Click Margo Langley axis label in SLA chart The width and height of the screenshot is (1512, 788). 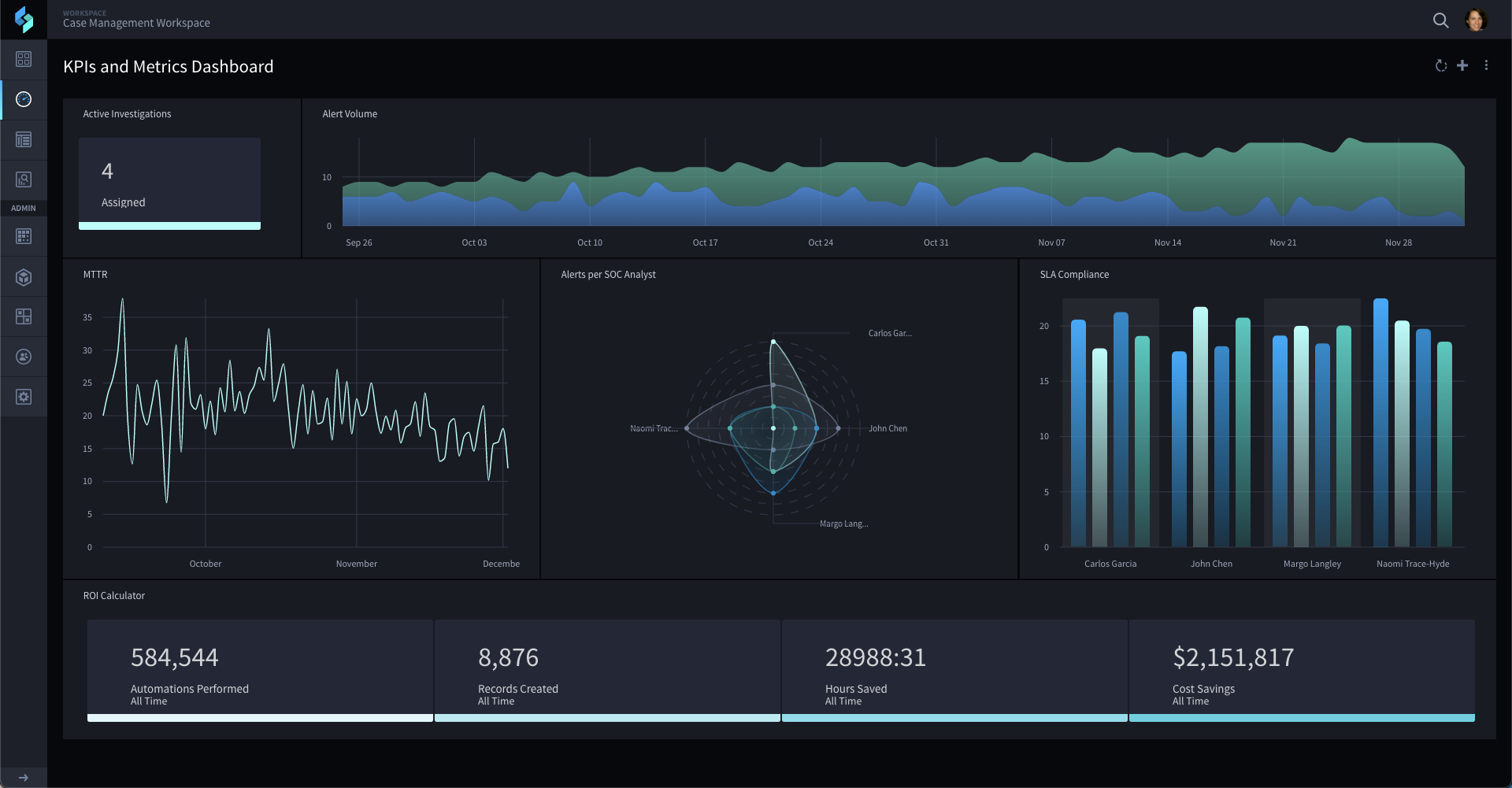point(1312,564)
